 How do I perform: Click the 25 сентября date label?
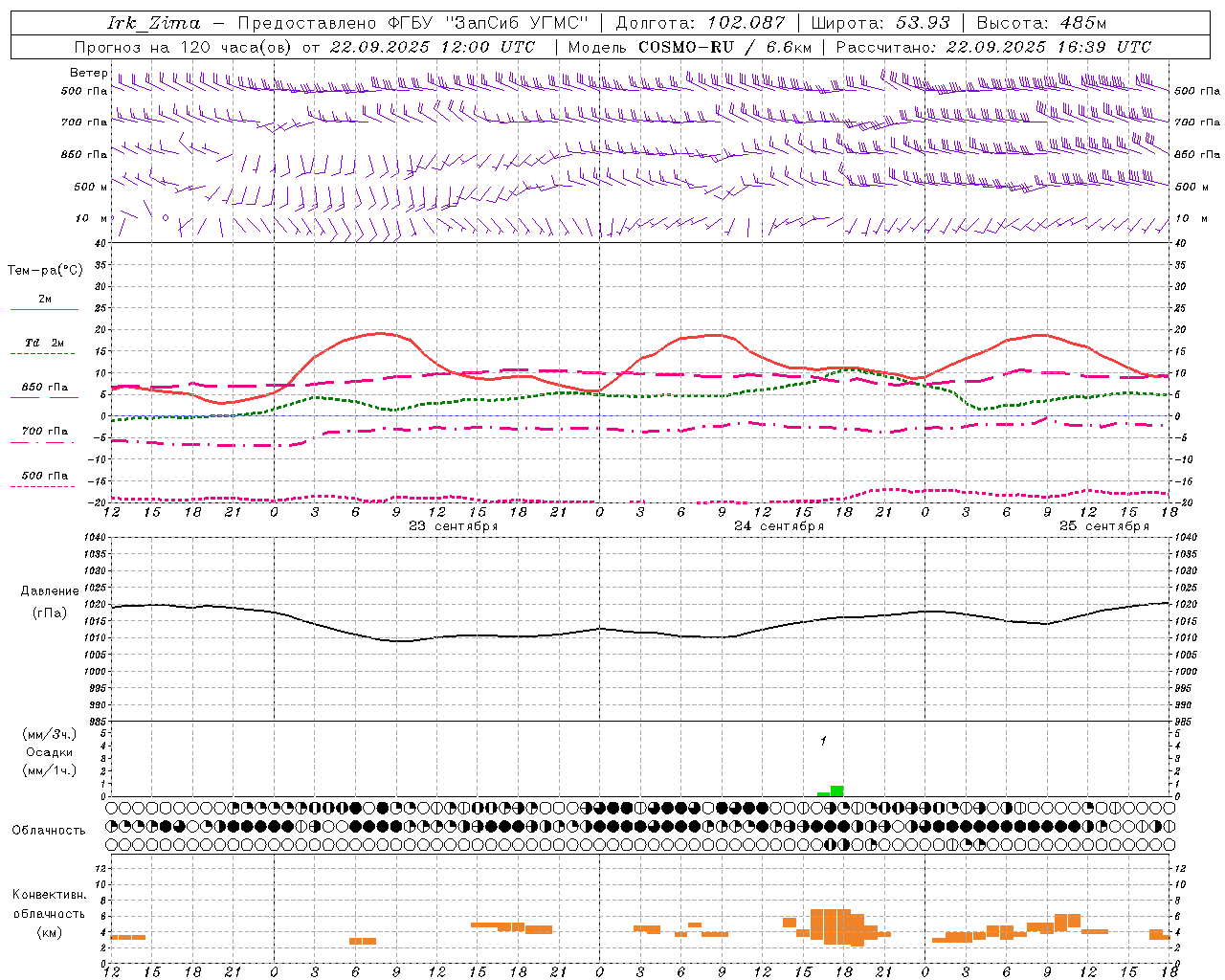click(x=1104, y=526)
